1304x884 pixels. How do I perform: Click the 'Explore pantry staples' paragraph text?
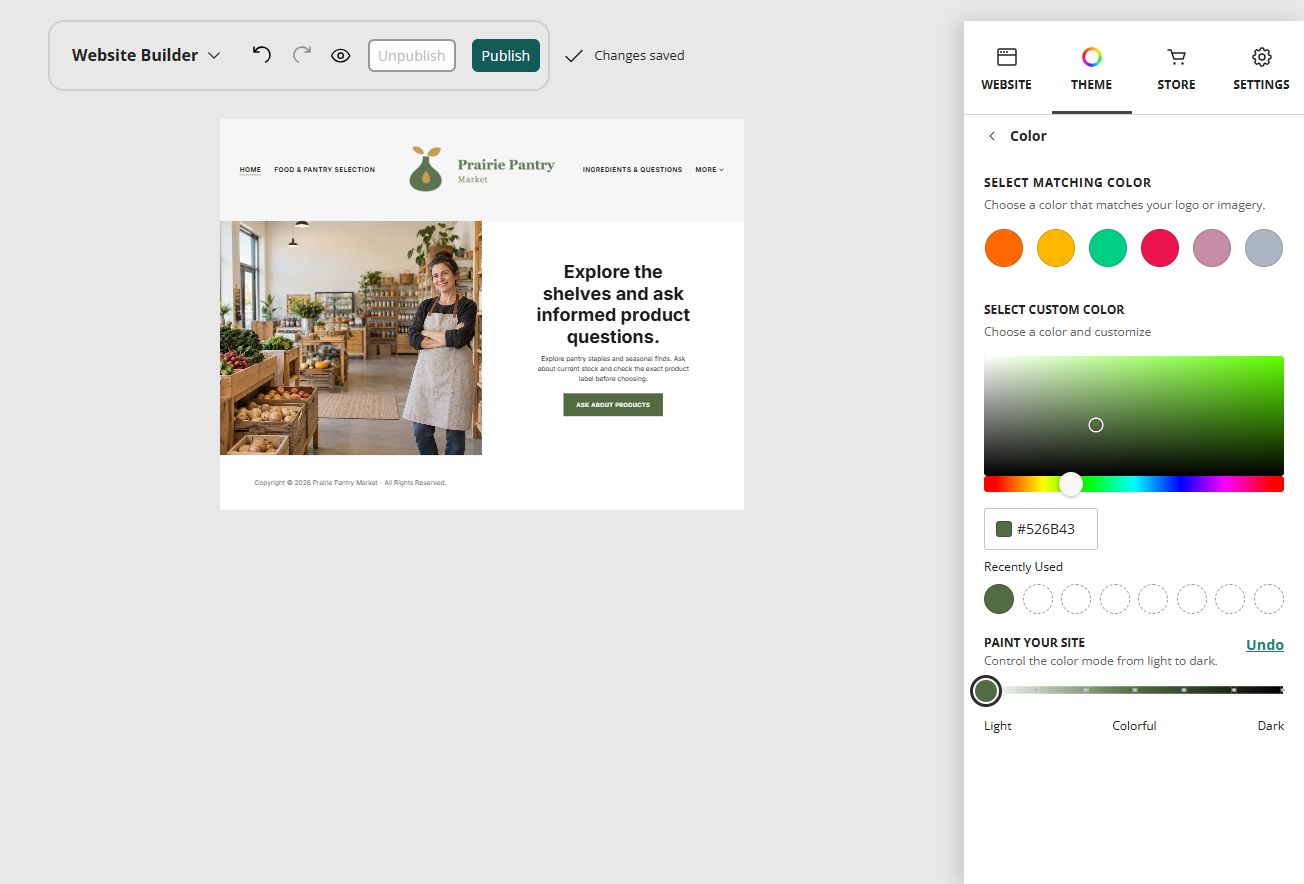613,369
